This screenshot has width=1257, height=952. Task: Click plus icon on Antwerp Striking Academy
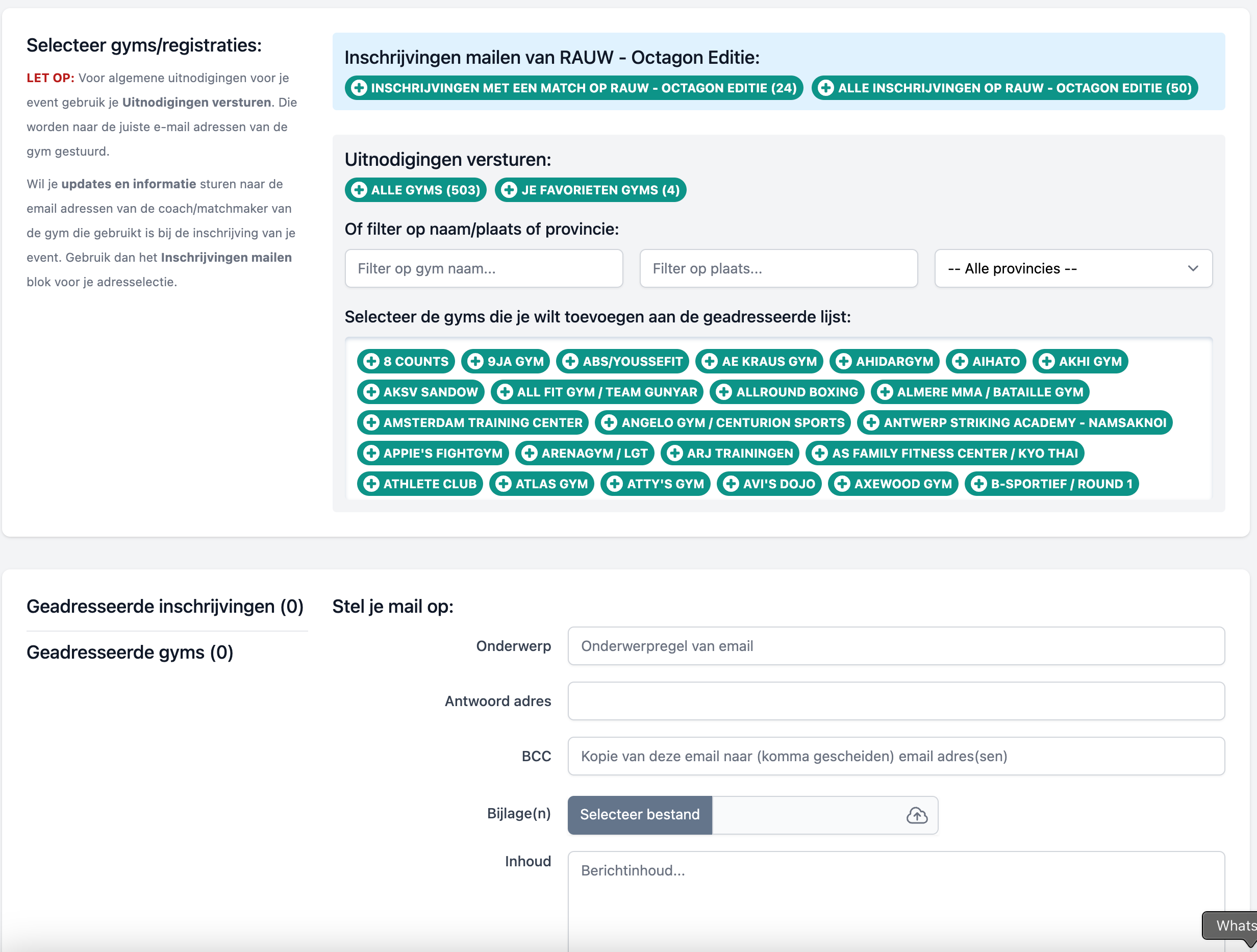tap(871, 423)
